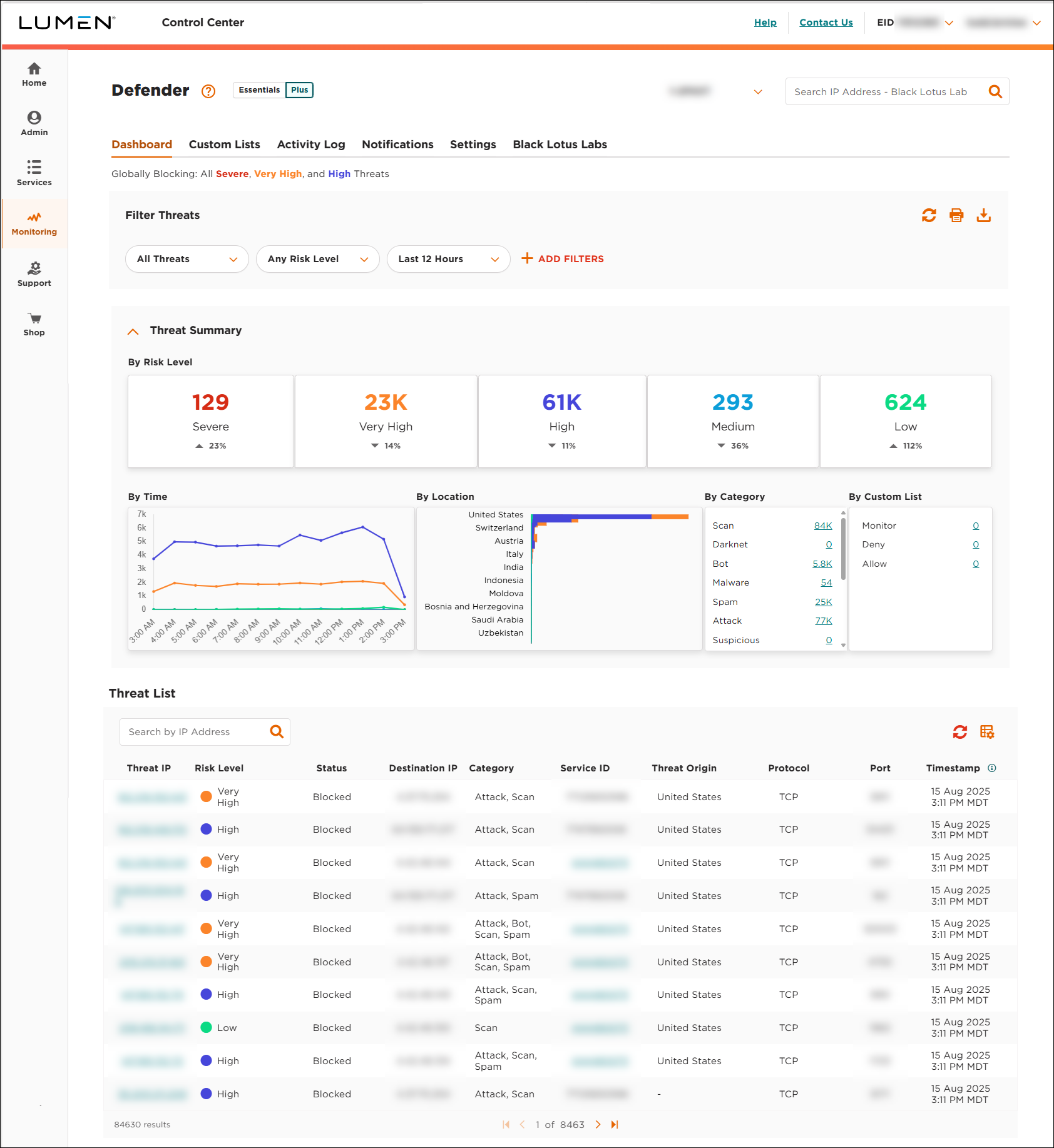Click the Help link
The width and height of the screenshot is (1054, 1148).
tap(765, 23)
